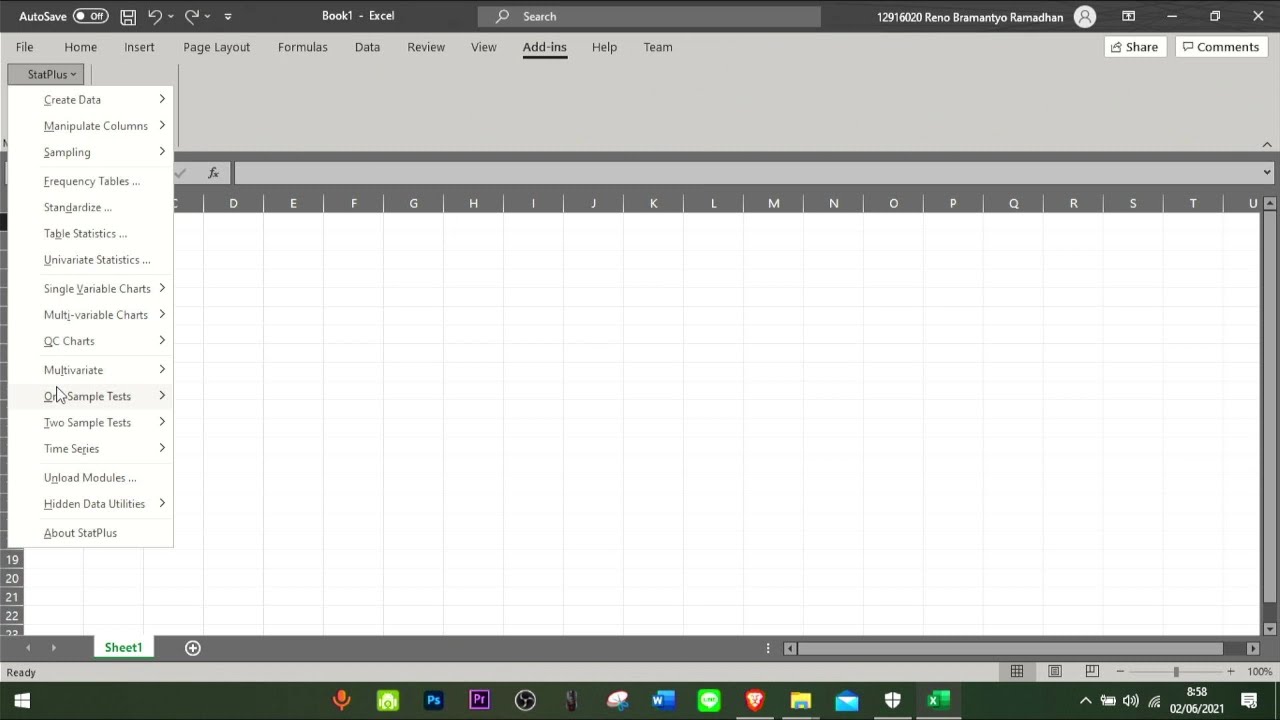
Task: Click the zoom in plus button
Action: pos(1231,672)
